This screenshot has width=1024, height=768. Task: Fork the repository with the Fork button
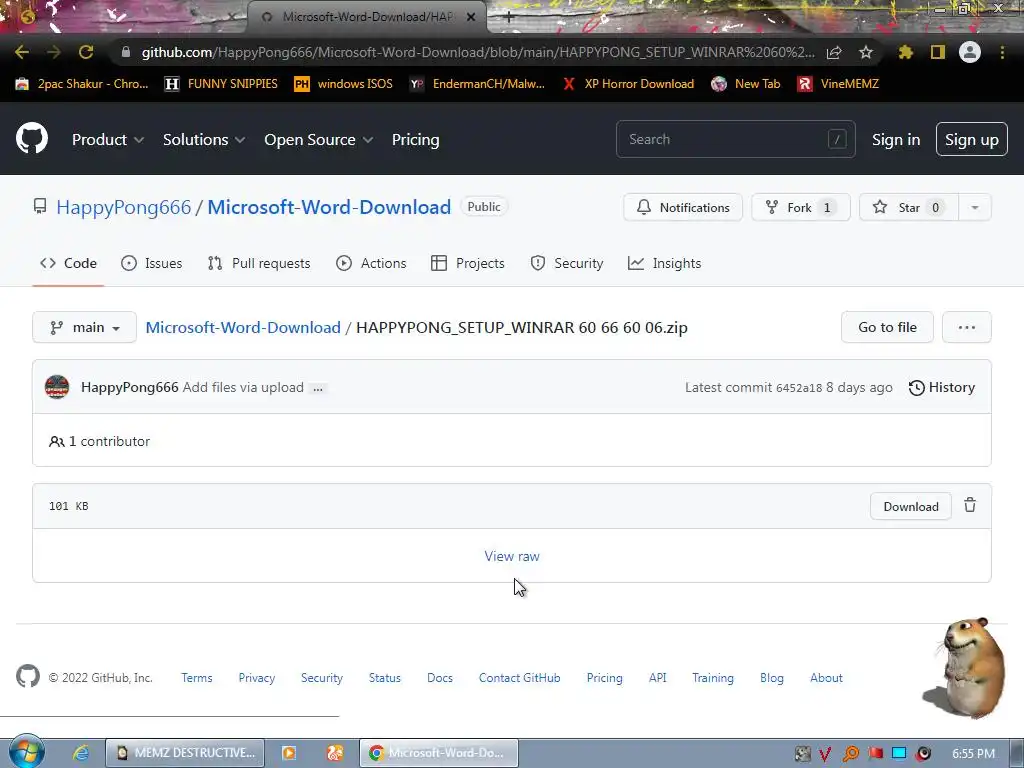(801, 208)
